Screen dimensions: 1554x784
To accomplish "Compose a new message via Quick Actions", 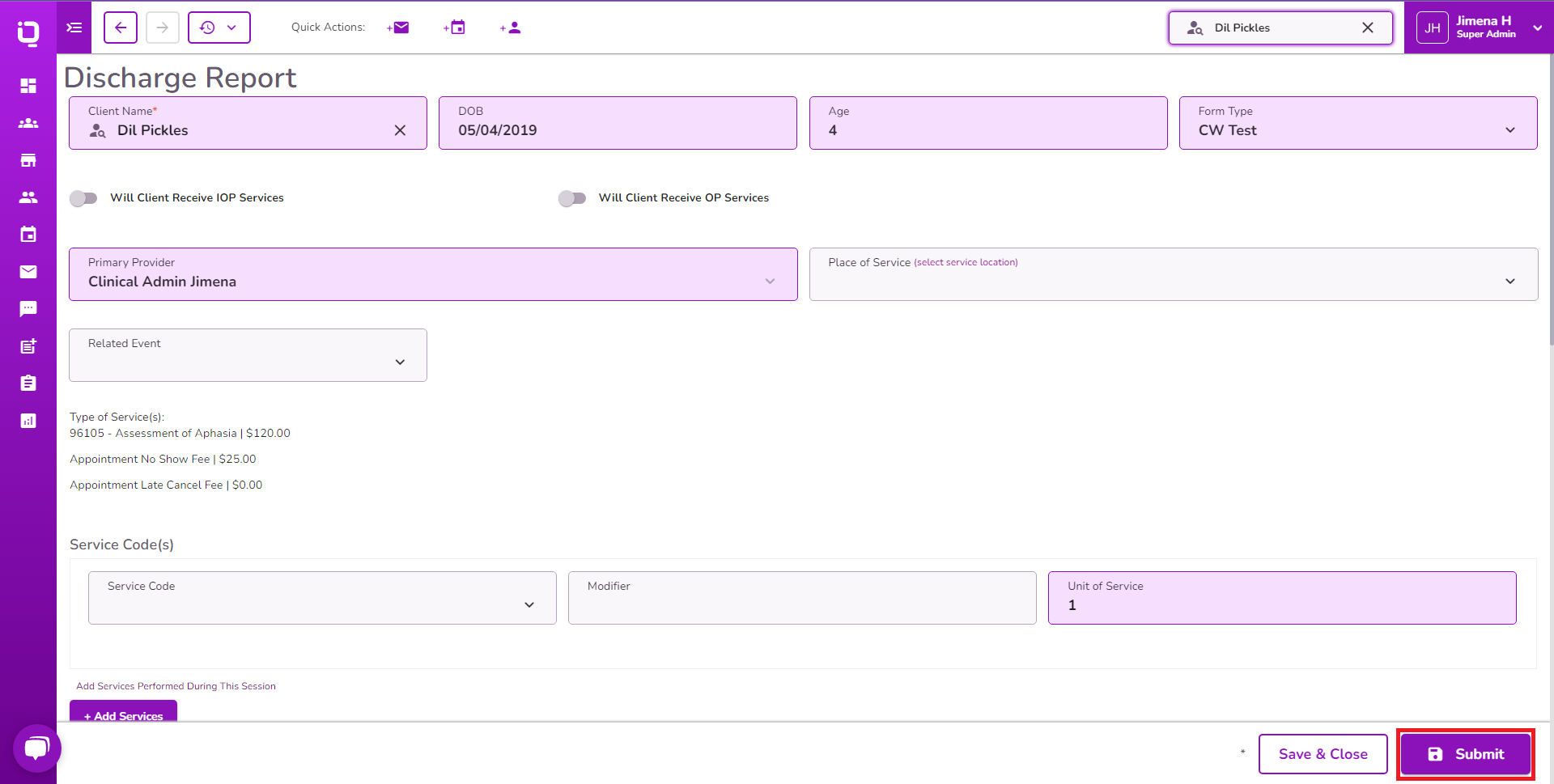I will [x=397, y=27].
